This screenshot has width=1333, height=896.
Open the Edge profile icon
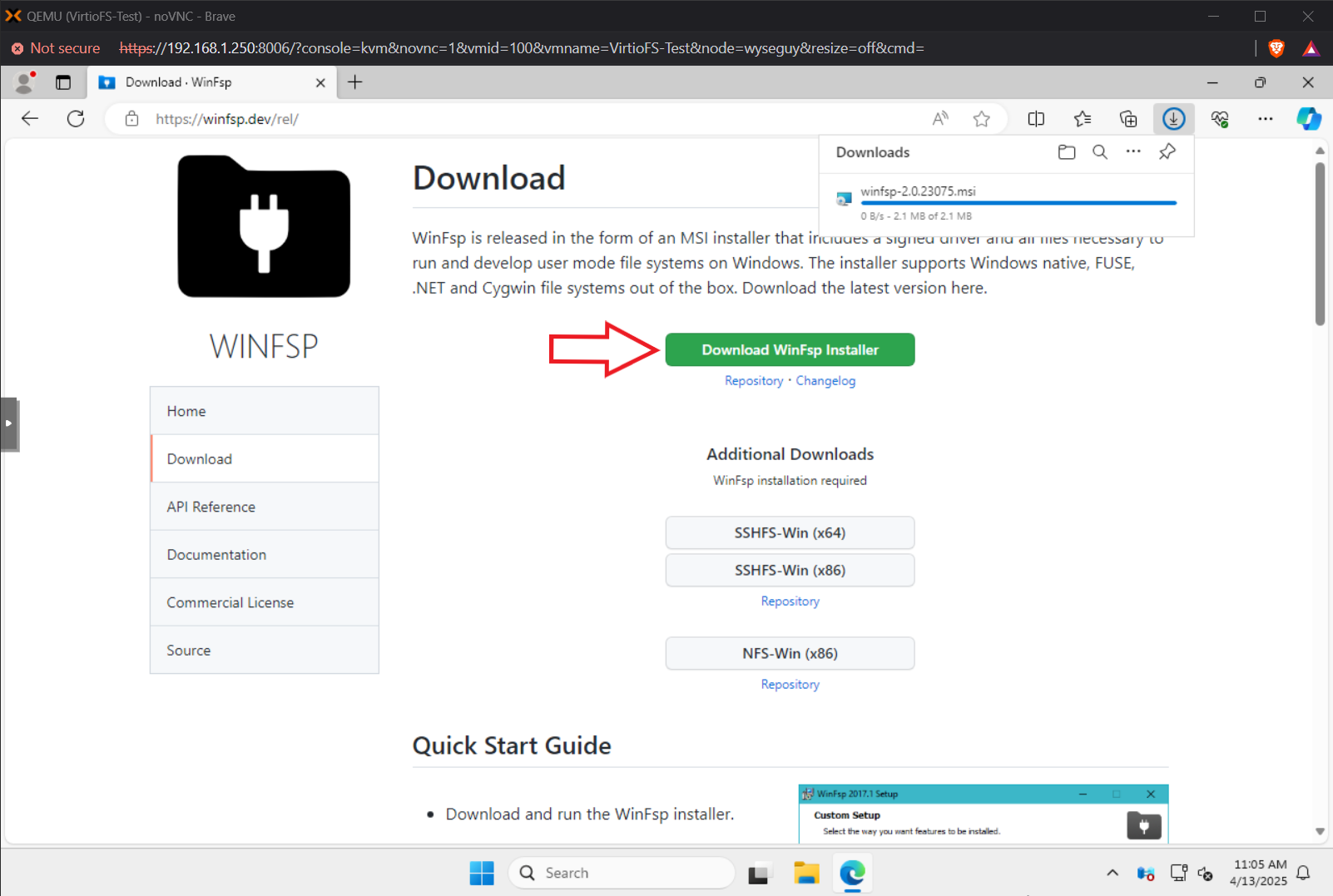click(x=25, y=82)
